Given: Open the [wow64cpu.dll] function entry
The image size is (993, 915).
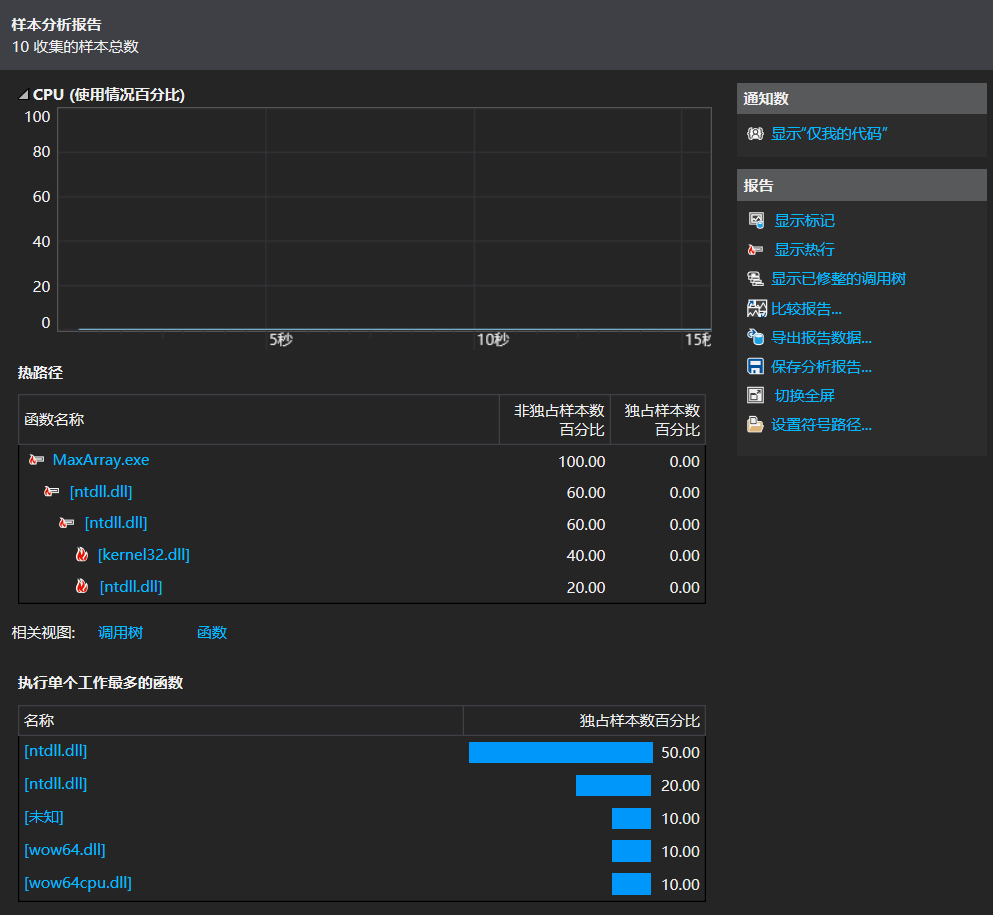Looking at the screenshot, I should coord(78,883).
